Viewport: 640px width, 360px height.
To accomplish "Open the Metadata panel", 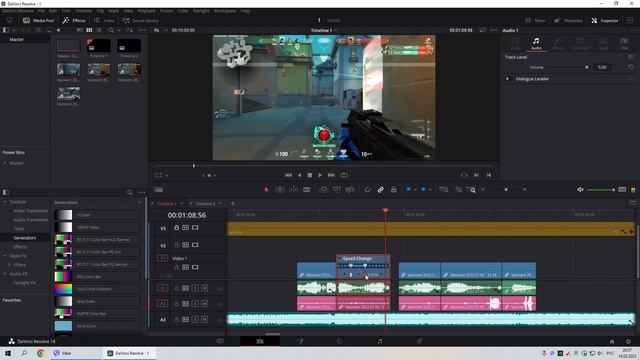I will coord(568,20).
